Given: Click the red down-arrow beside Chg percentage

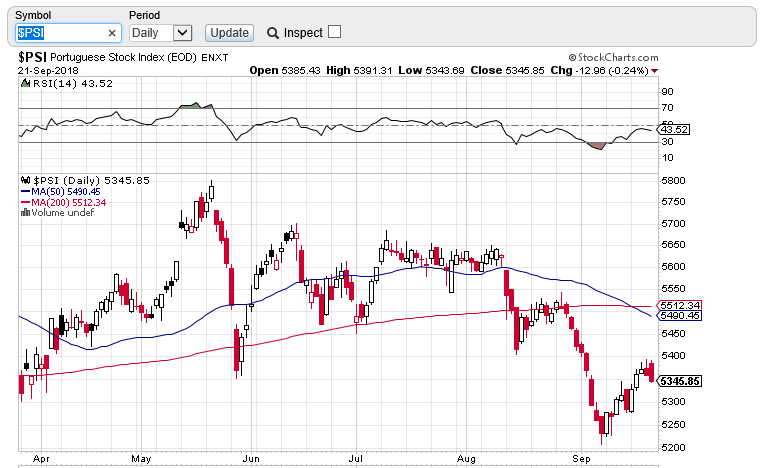Looking at the screenshot, I should click(654, 71).
